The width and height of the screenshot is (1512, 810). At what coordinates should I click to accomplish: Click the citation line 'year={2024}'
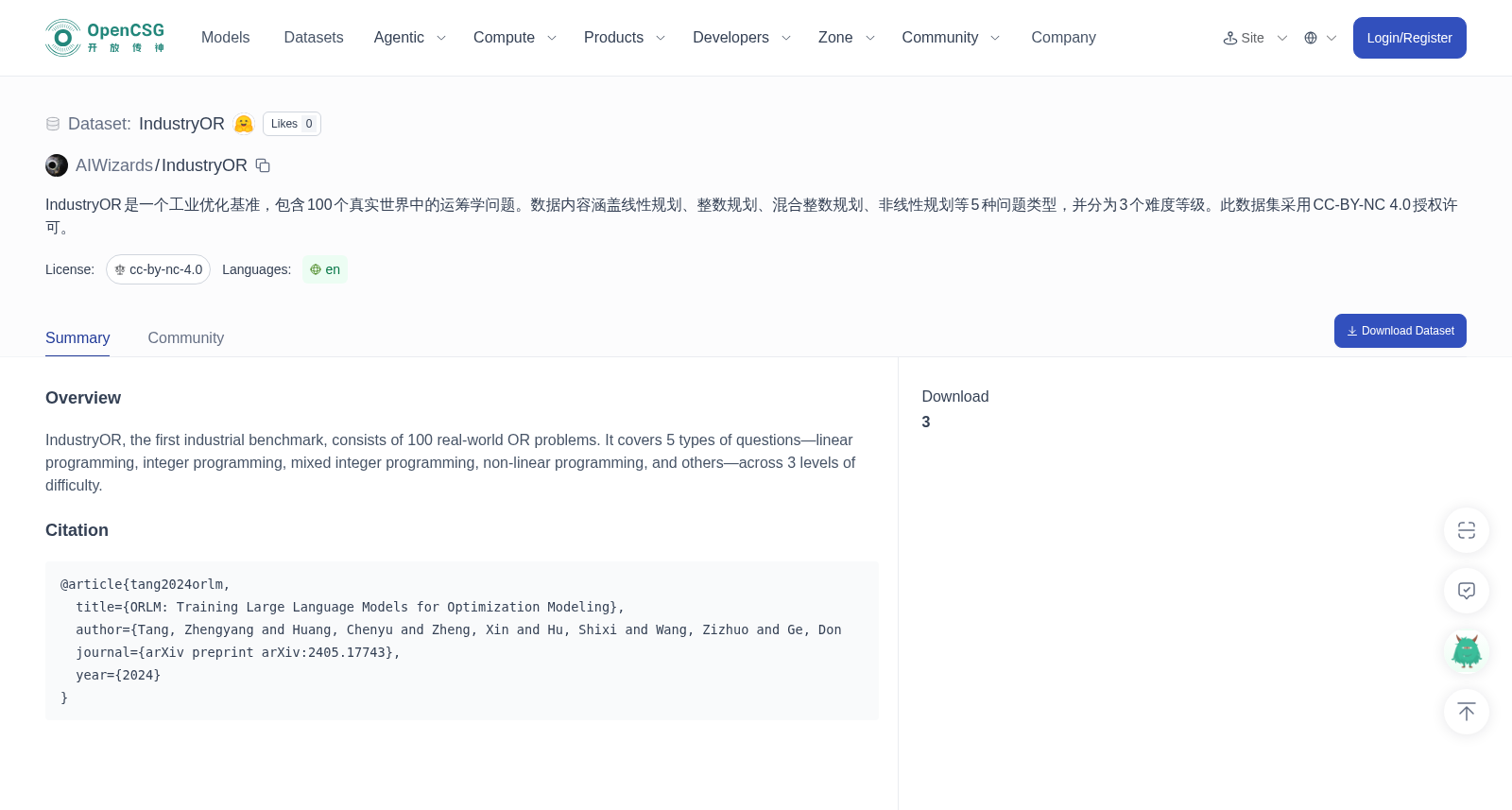[118, 675]
